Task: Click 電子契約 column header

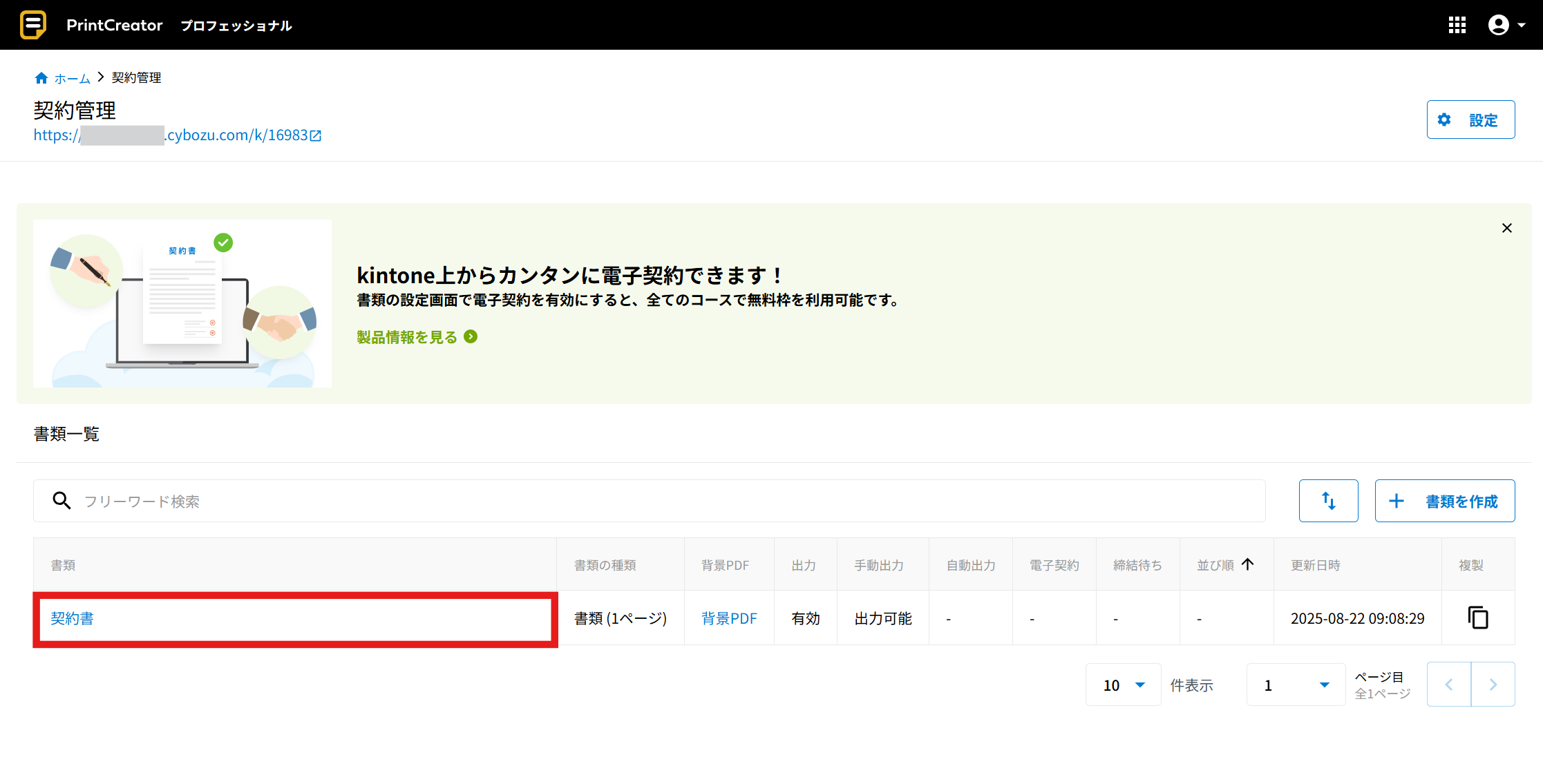Action: [1054, 565]
